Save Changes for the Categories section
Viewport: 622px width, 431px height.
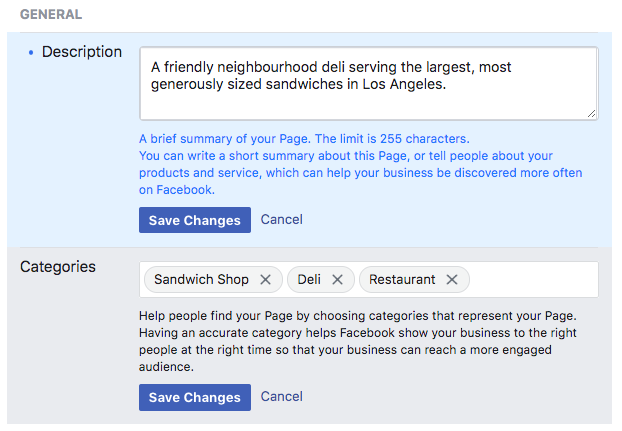coord(195,397)
